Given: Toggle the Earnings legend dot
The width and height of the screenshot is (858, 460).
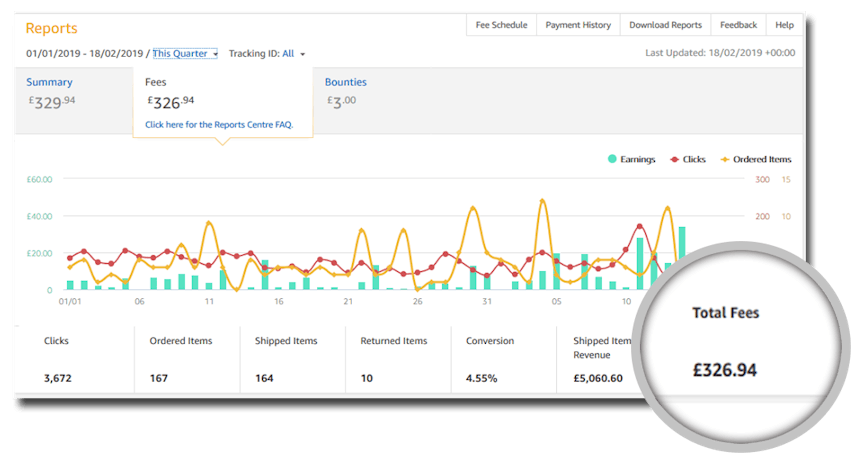Looking at the screenshot, I should 612,159.
